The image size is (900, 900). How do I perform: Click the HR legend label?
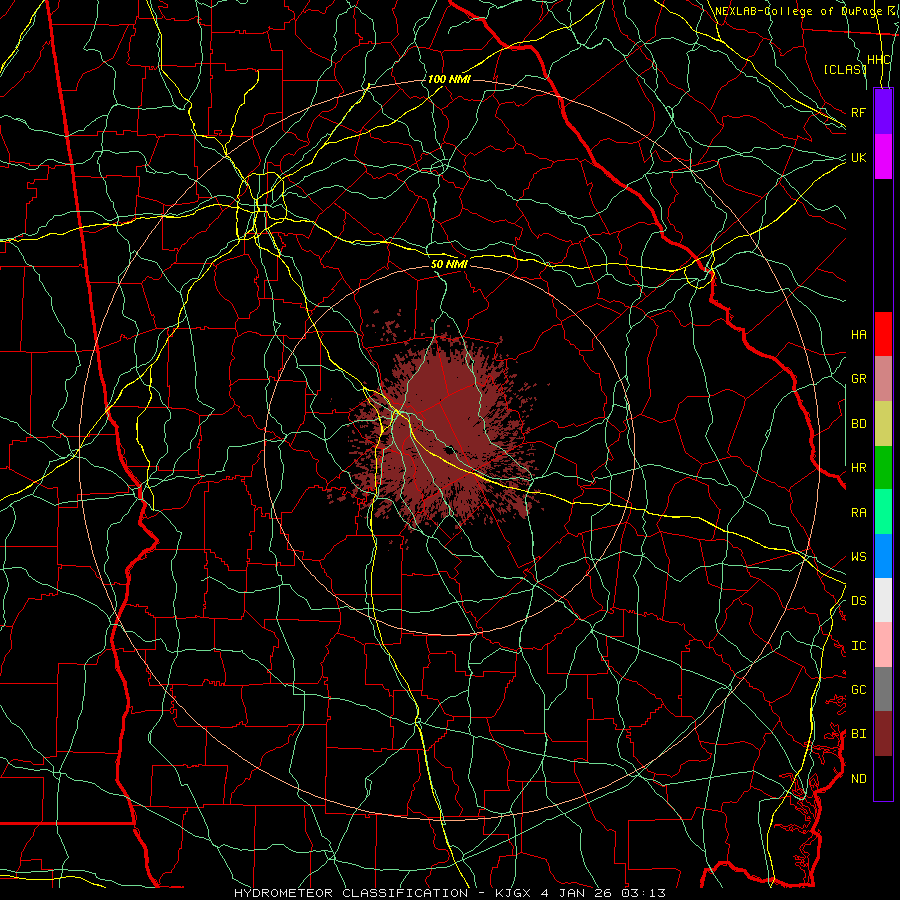tap(858, 468)
